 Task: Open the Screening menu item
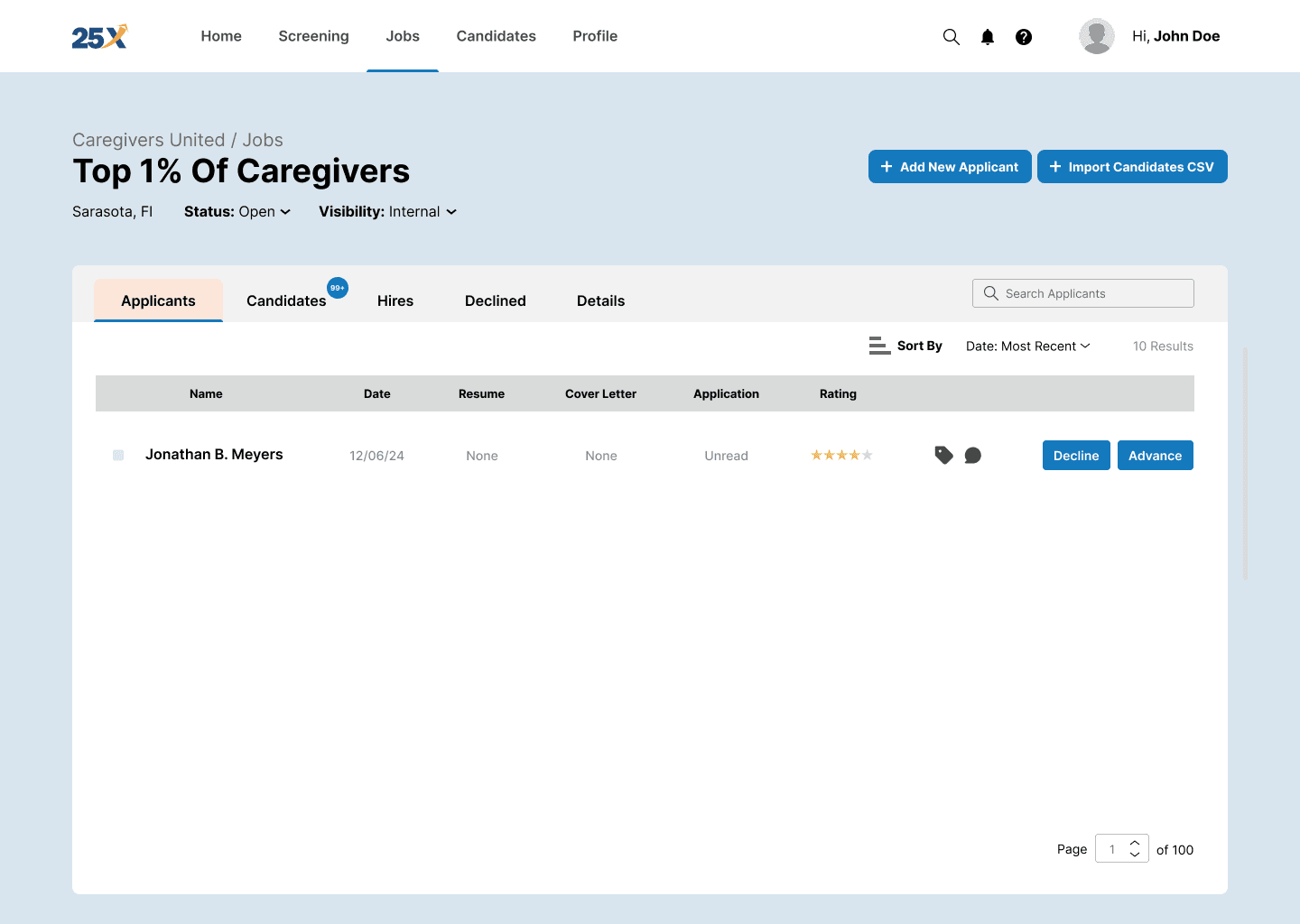point(313,36)
